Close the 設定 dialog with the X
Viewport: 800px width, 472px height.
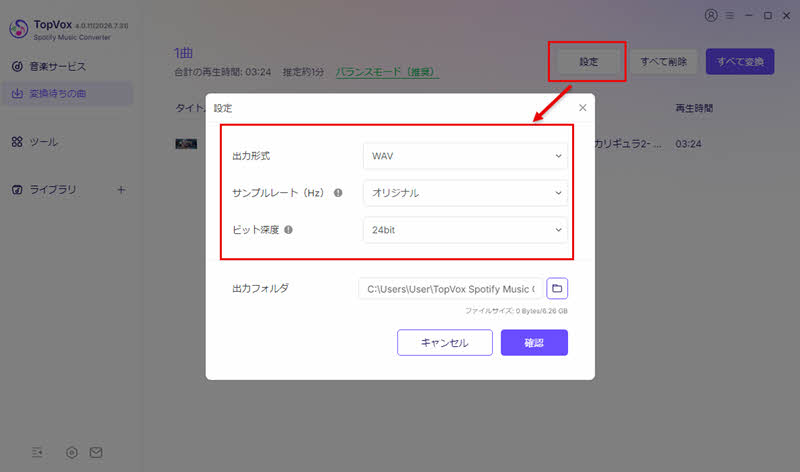pyautogui.click(x=582, y=108)
